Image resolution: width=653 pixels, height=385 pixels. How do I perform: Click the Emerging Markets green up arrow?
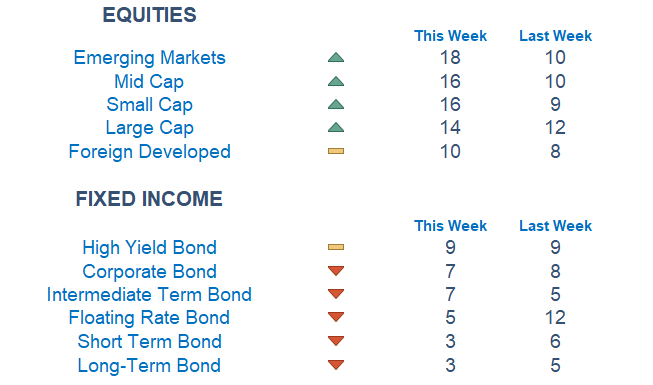tap(336, 58)
